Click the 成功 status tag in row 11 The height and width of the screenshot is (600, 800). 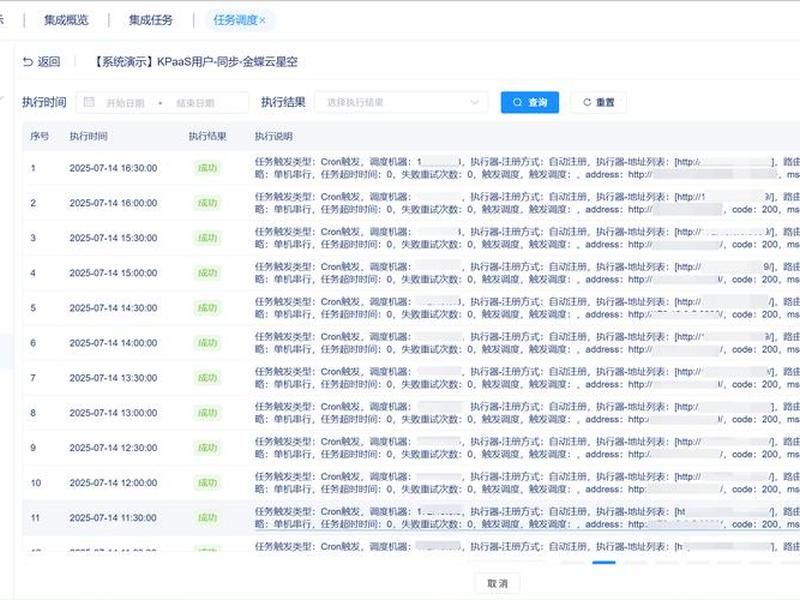click(207, 517)
